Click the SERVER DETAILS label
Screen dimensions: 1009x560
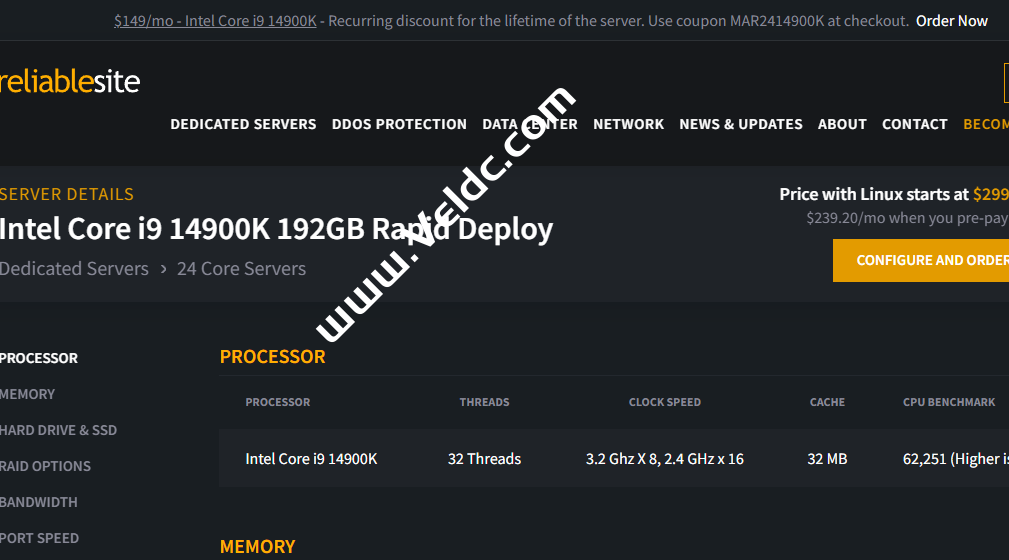coord(67,194)
